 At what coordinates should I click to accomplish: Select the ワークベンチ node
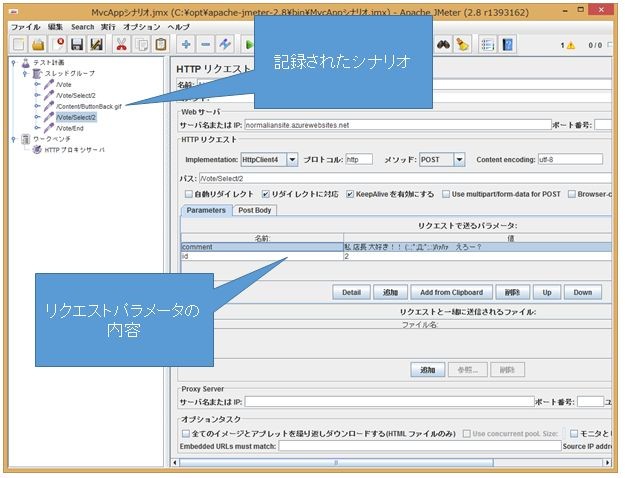tap(52, 139)
